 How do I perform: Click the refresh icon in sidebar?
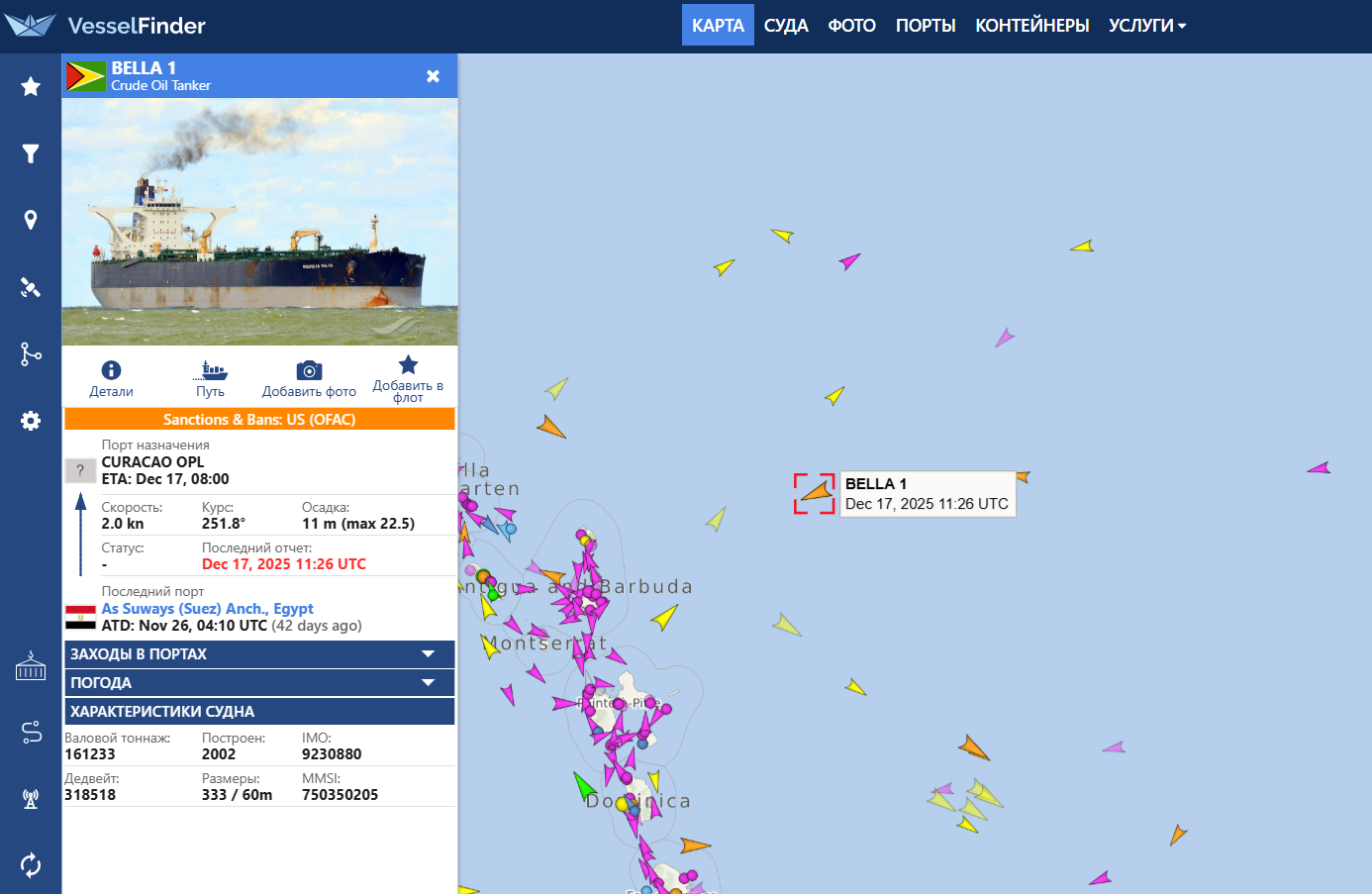(31, 865)
